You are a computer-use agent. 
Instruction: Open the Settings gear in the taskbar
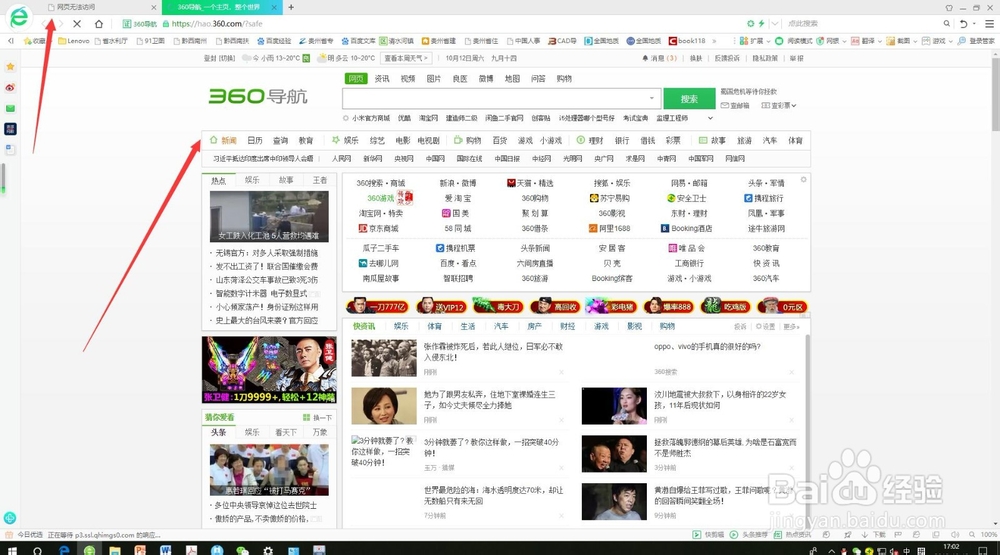coord(268,550)
